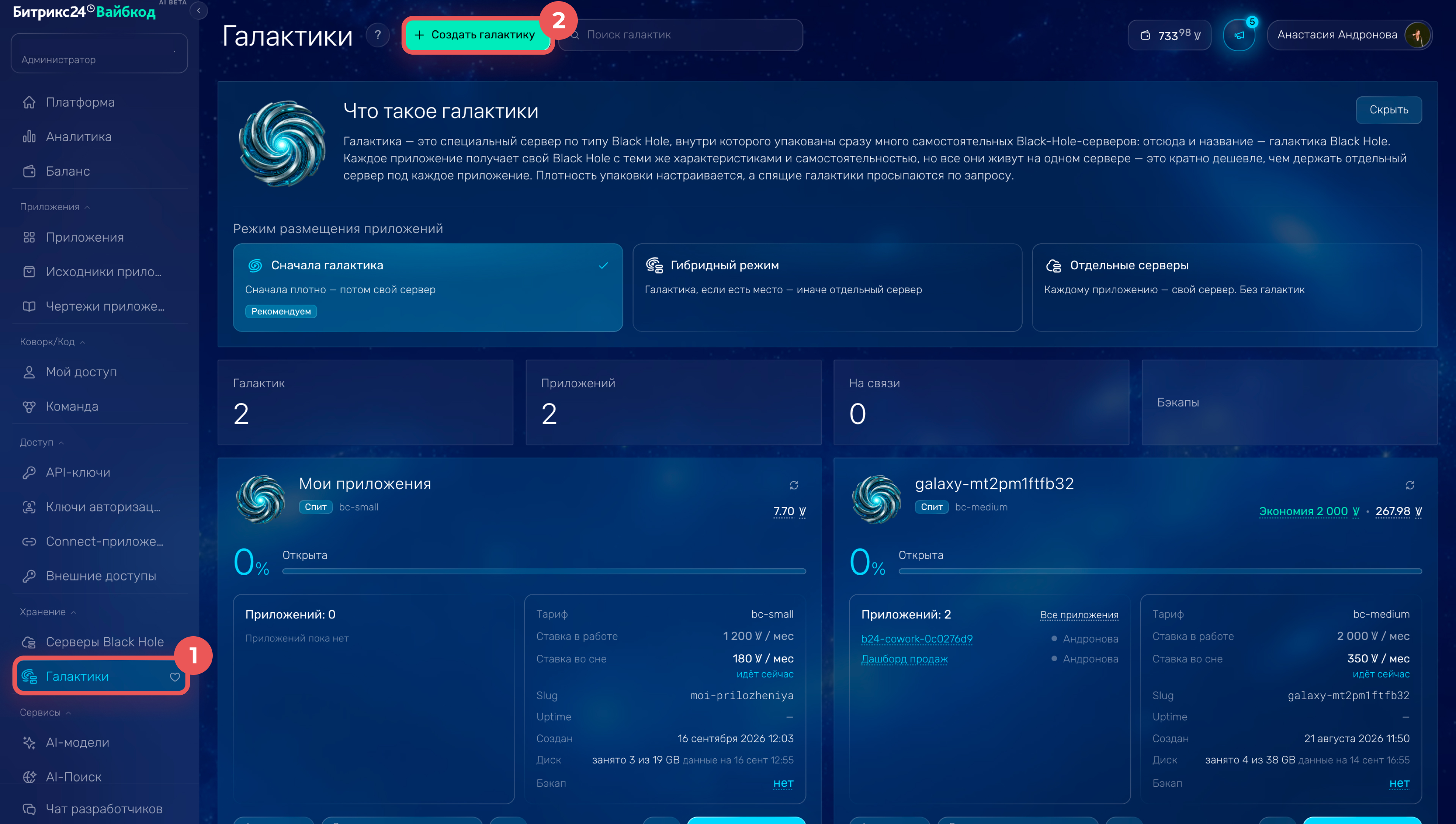Viewport: 1456px width, 824px height.
Task: Click the help question mark icon
Action: point(378,35)
